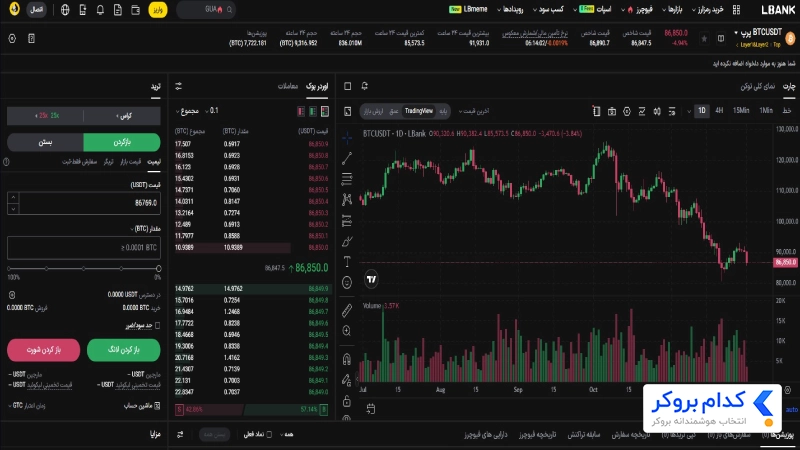Viewport: 800px width, 450px height.
Task: Open the trade settings gear under the header
Action: click(x=12, y=38)
